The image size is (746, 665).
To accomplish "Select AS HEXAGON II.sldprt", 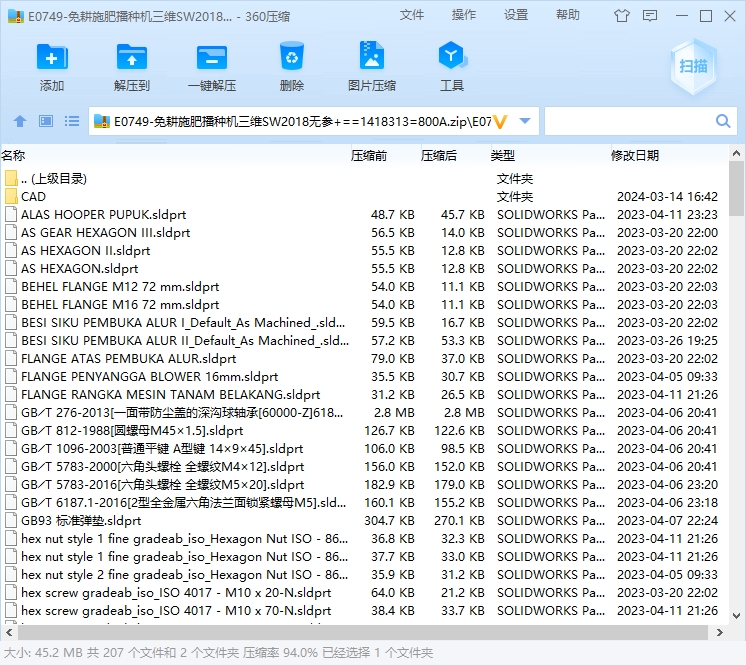I will [364, 251].
